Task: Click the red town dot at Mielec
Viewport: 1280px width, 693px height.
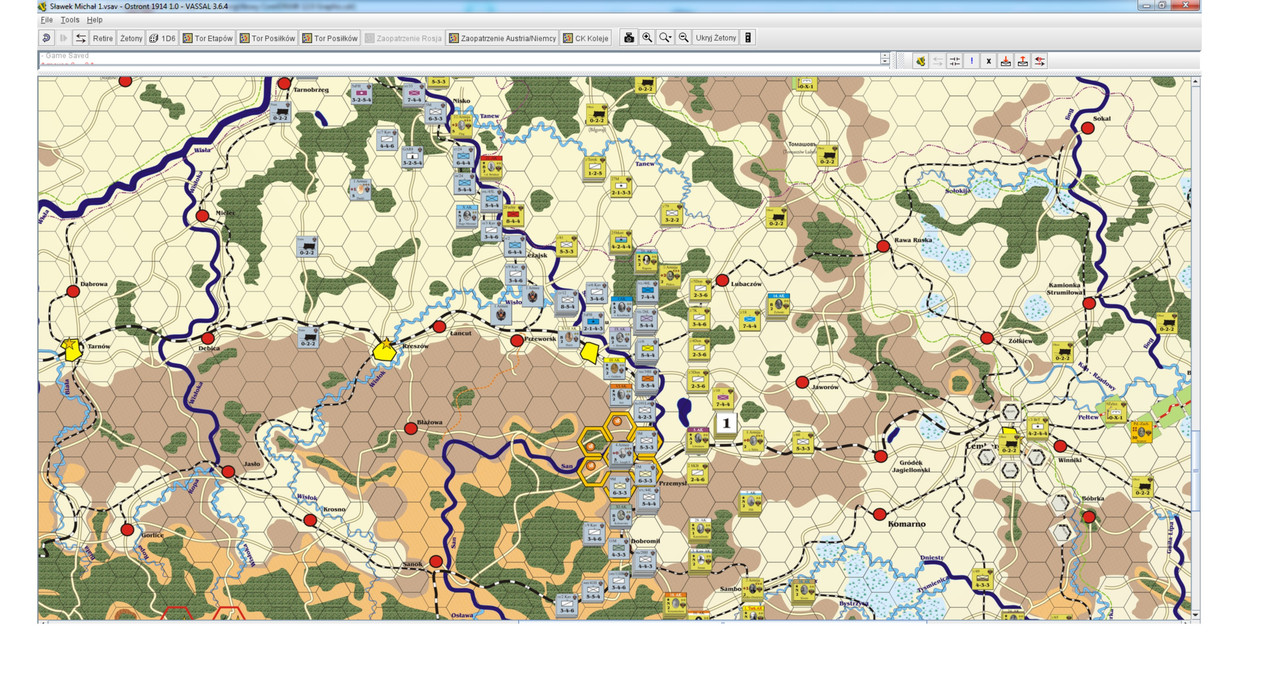Action: point(202,215)
